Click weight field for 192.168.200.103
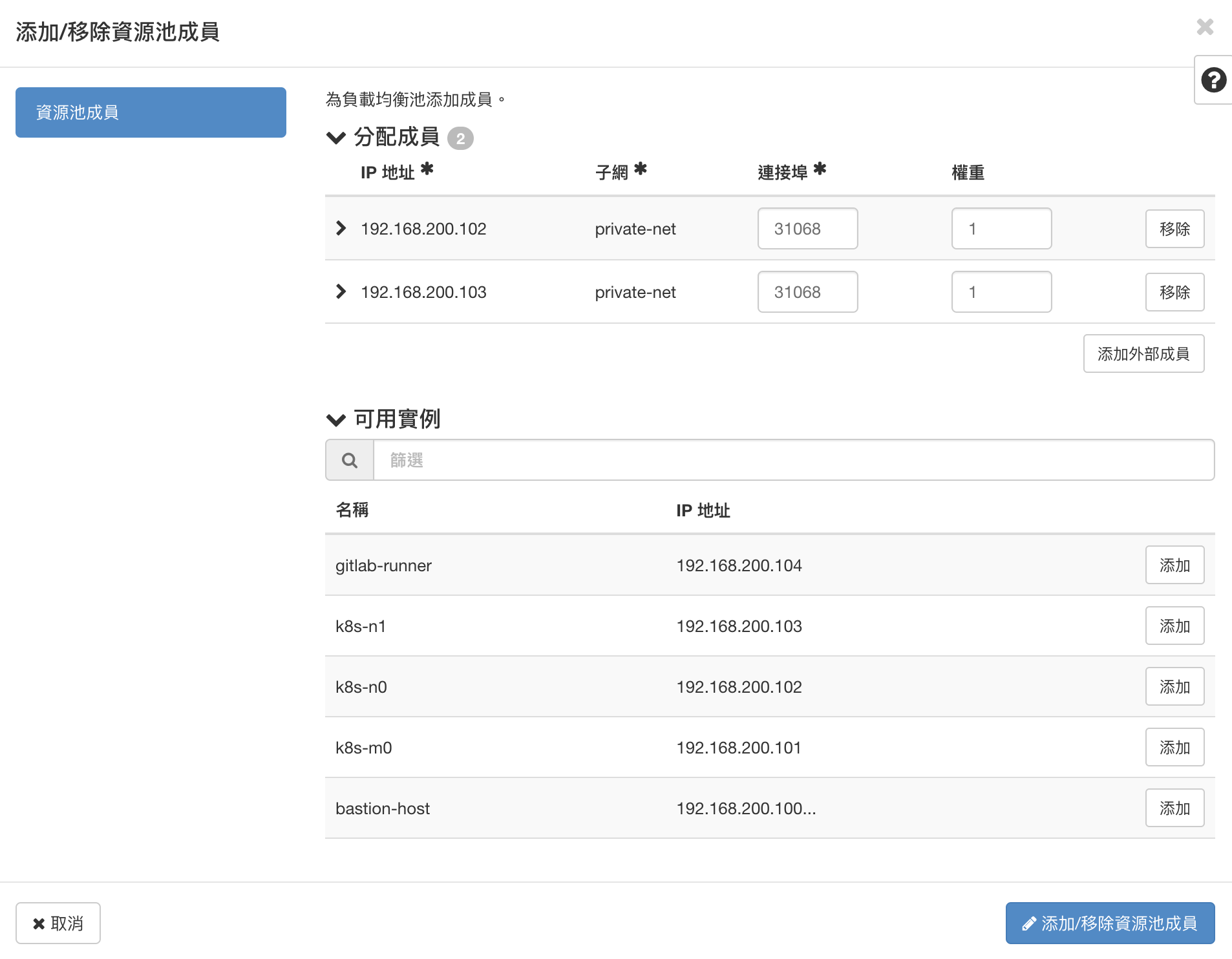Viewport: 1232px width, 959px height. coord(1001,292)
